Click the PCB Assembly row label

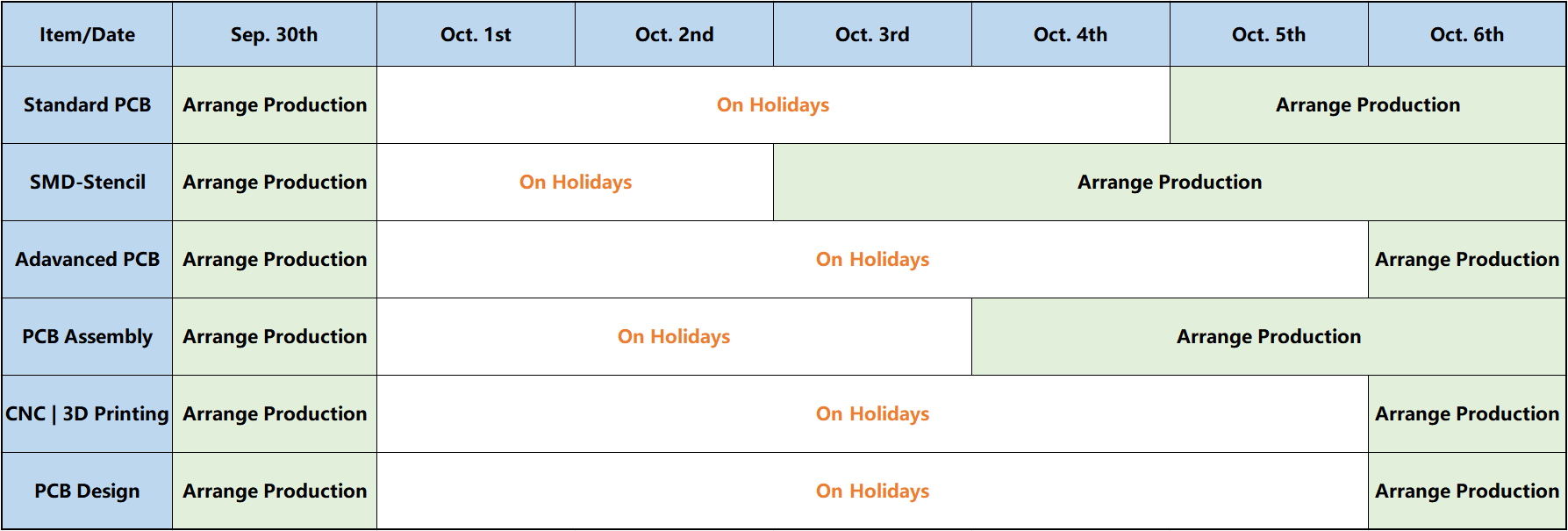tap(87, 336)
